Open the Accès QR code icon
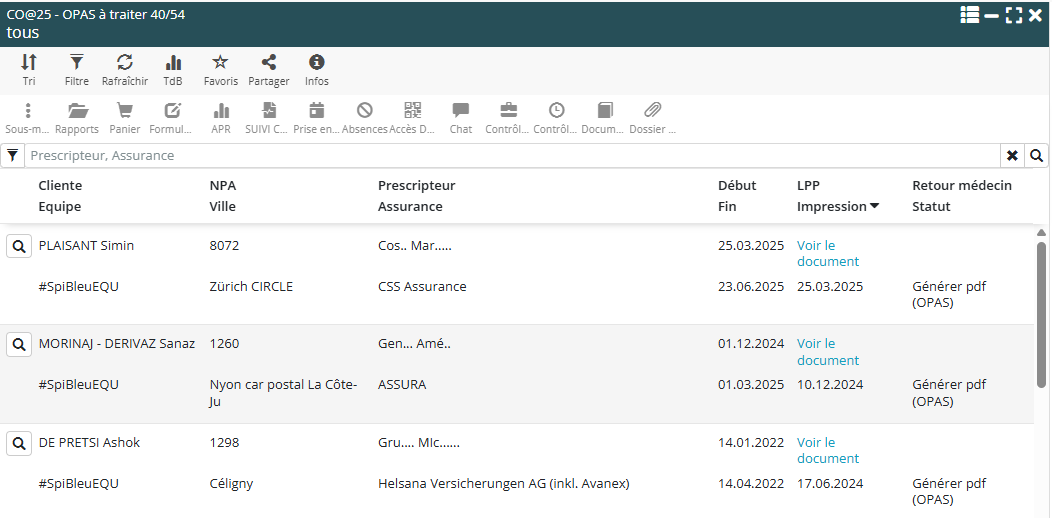1052x518 pixels. pyautogui.click(x=413, y=111)
